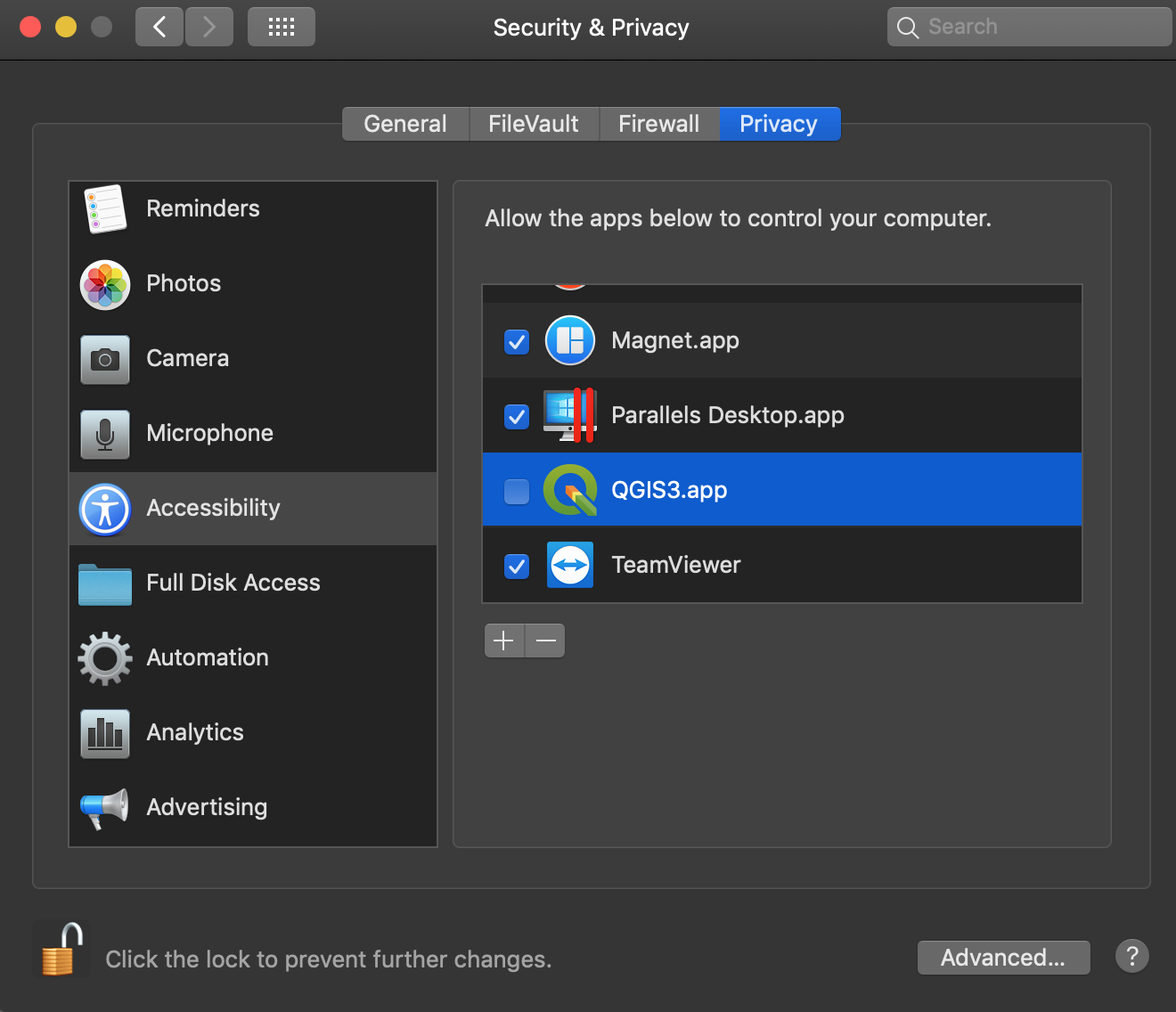The height and width of the screenshot is (1012, 1176).
Task: Open the FileVault tab
Action: [534, 124]
